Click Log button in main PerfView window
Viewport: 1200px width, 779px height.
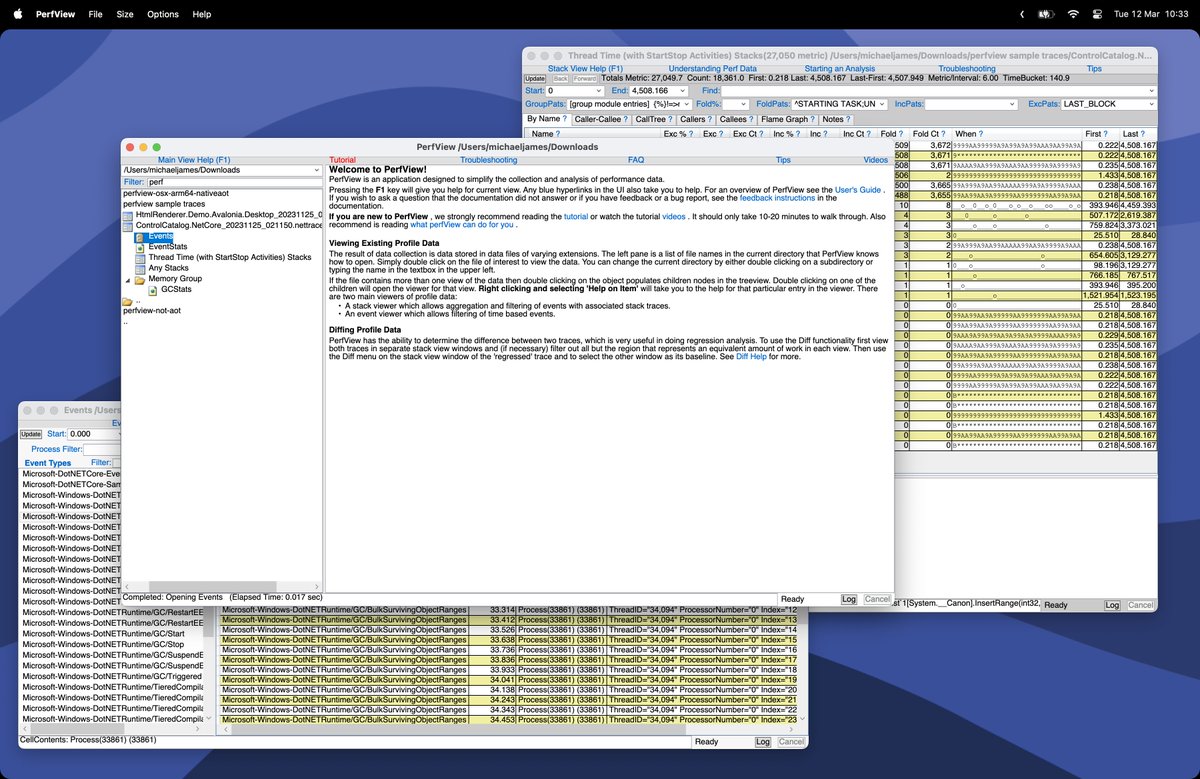pyautogui.click(x=848, y=599)
